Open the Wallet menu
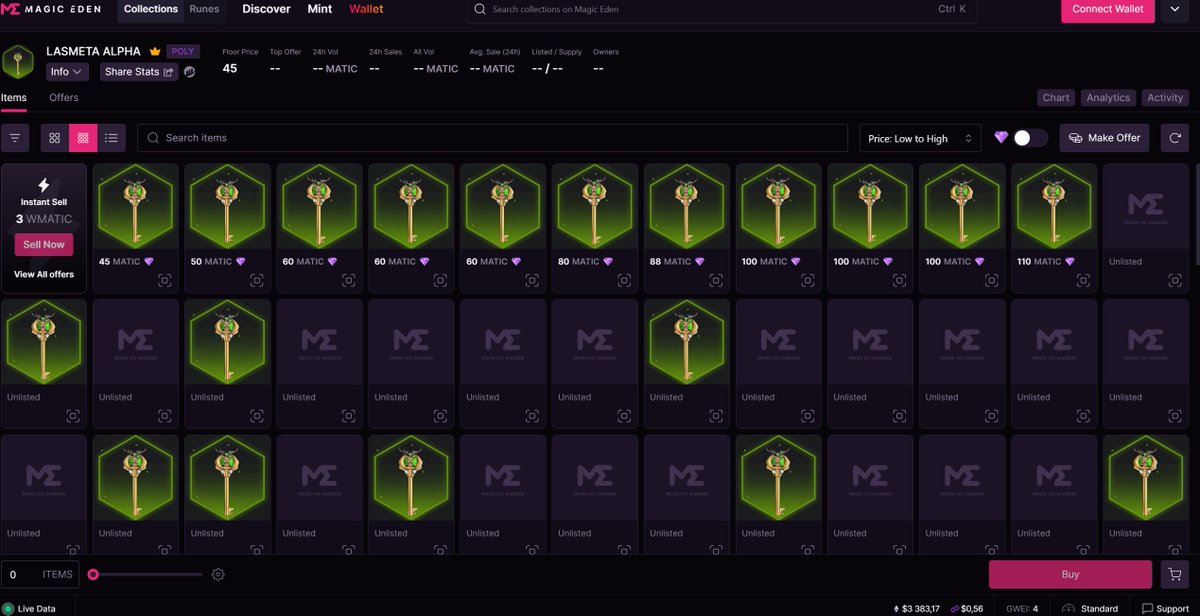 [x=366, y=9]
